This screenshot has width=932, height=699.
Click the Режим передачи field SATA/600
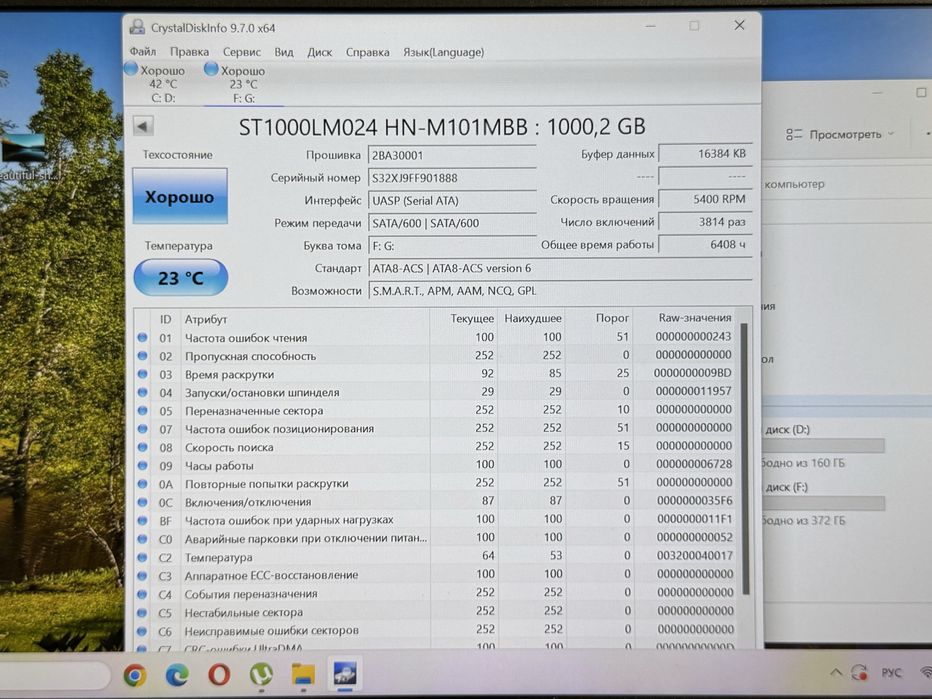click(452, 223)
